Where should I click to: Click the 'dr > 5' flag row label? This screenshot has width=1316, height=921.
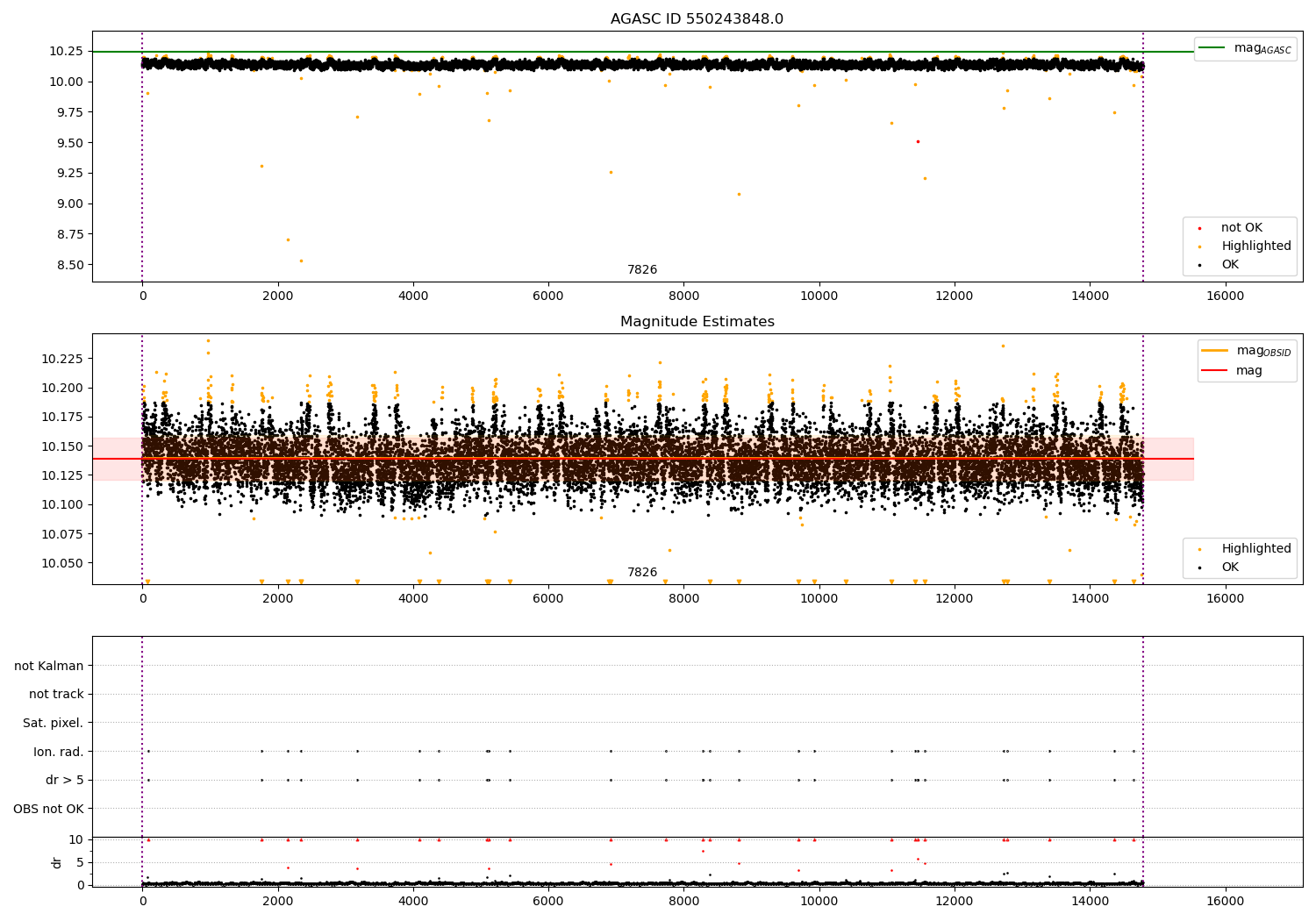coord(65,780)
